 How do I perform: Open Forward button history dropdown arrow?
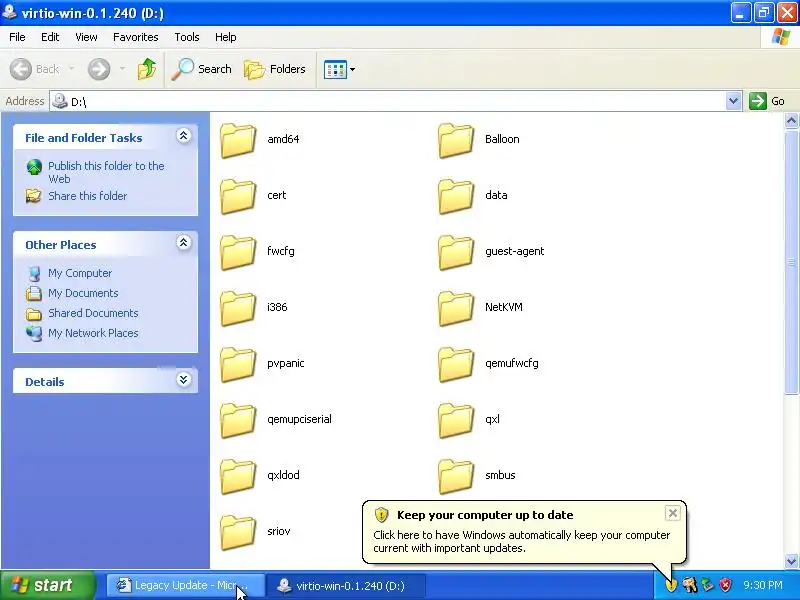tap(122, 69)
